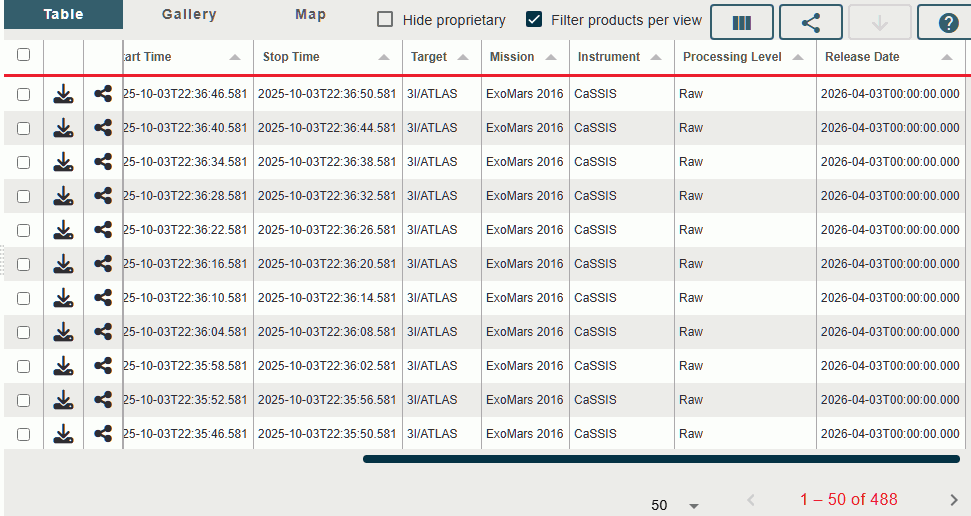Viewport: 971px width, 516px height.
Task: Download the row with stop time 22:35:50.581
Action: pos(63,434)
